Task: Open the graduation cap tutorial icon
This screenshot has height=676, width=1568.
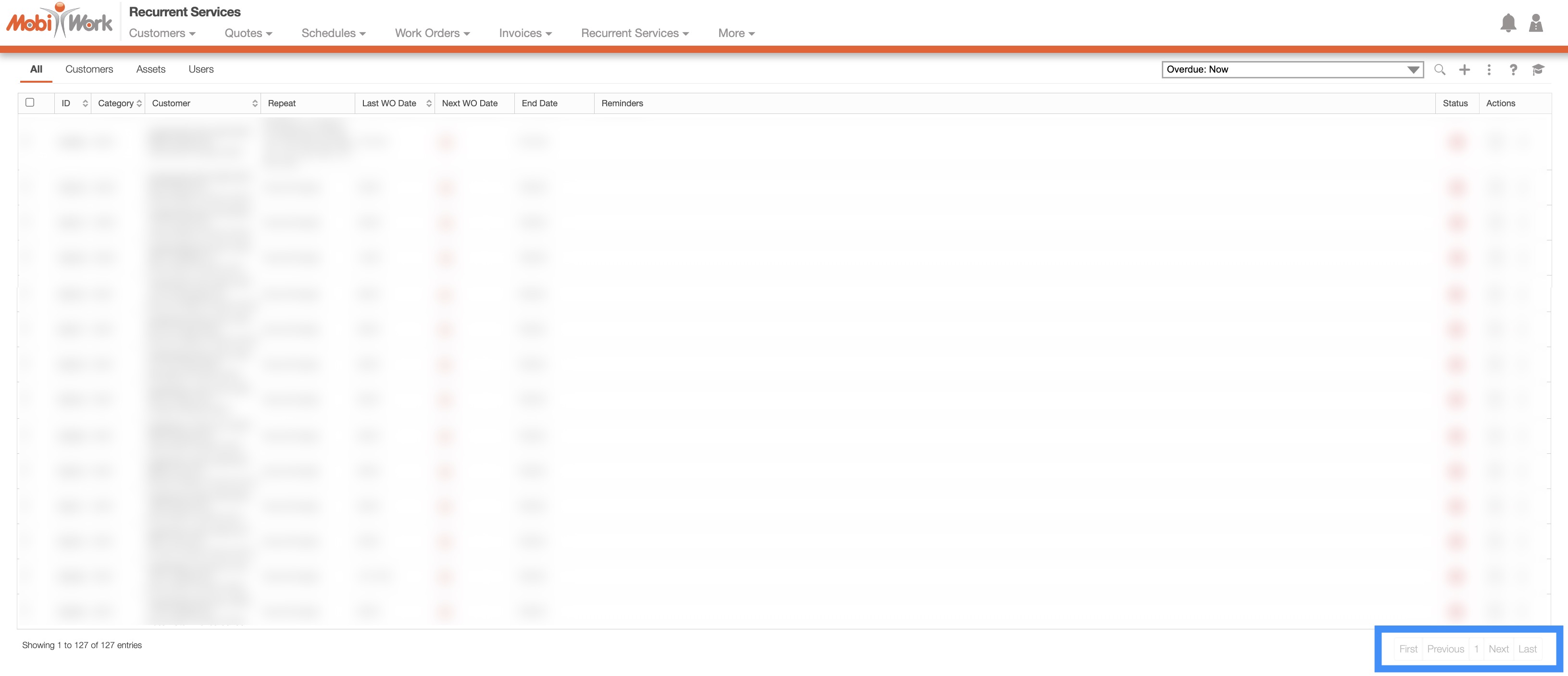Action: click(x=1538, y=69)
